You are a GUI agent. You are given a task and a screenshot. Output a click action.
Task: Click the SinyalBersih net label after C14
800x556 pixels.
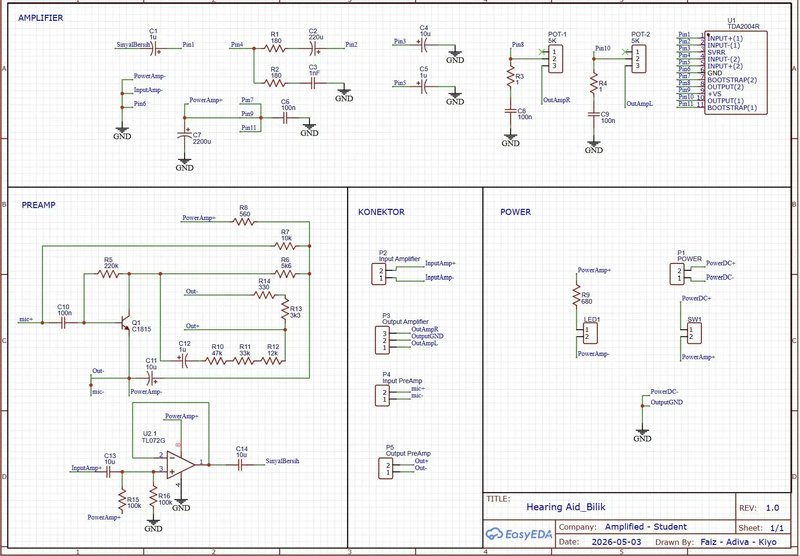pos(282,461)
